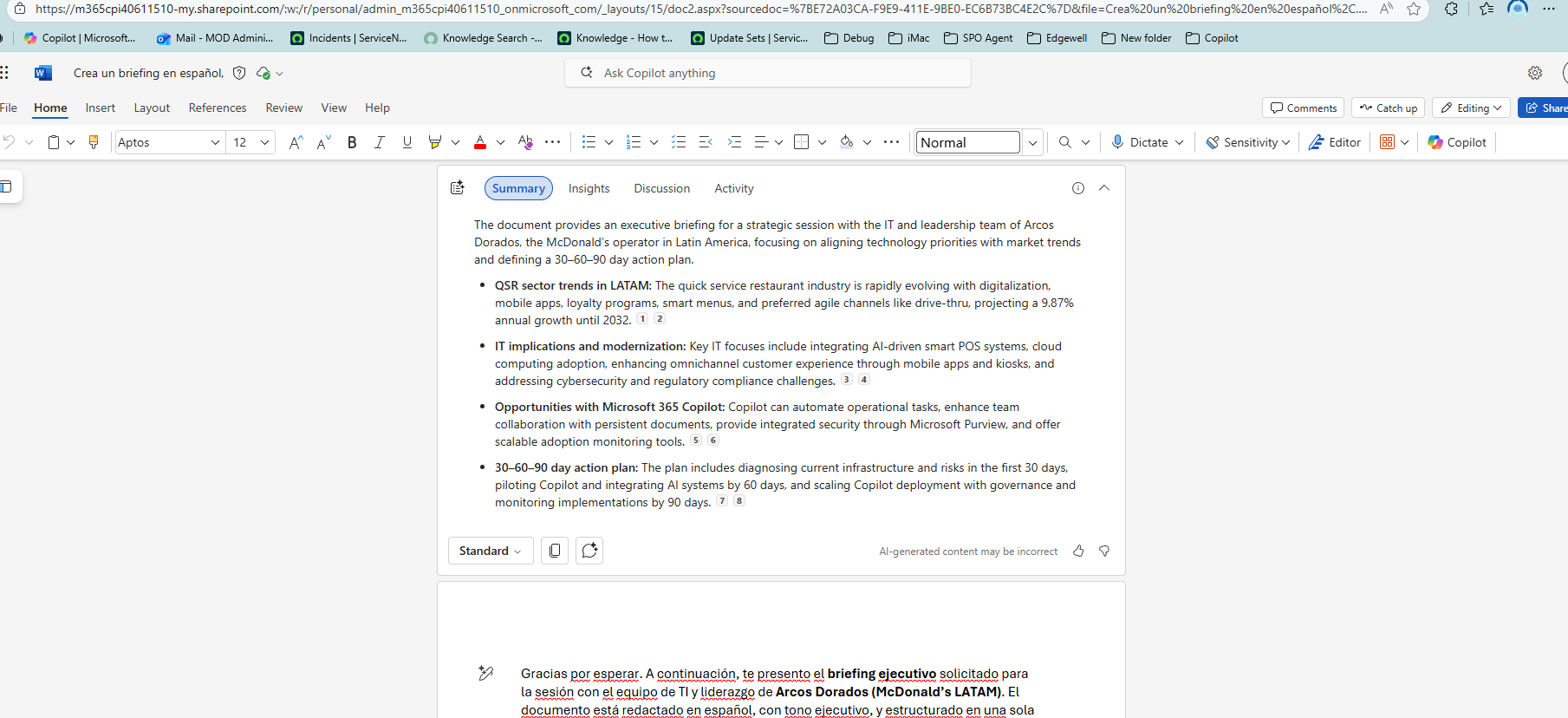
Task: Switch to the View tab
Action: [334, 108]
